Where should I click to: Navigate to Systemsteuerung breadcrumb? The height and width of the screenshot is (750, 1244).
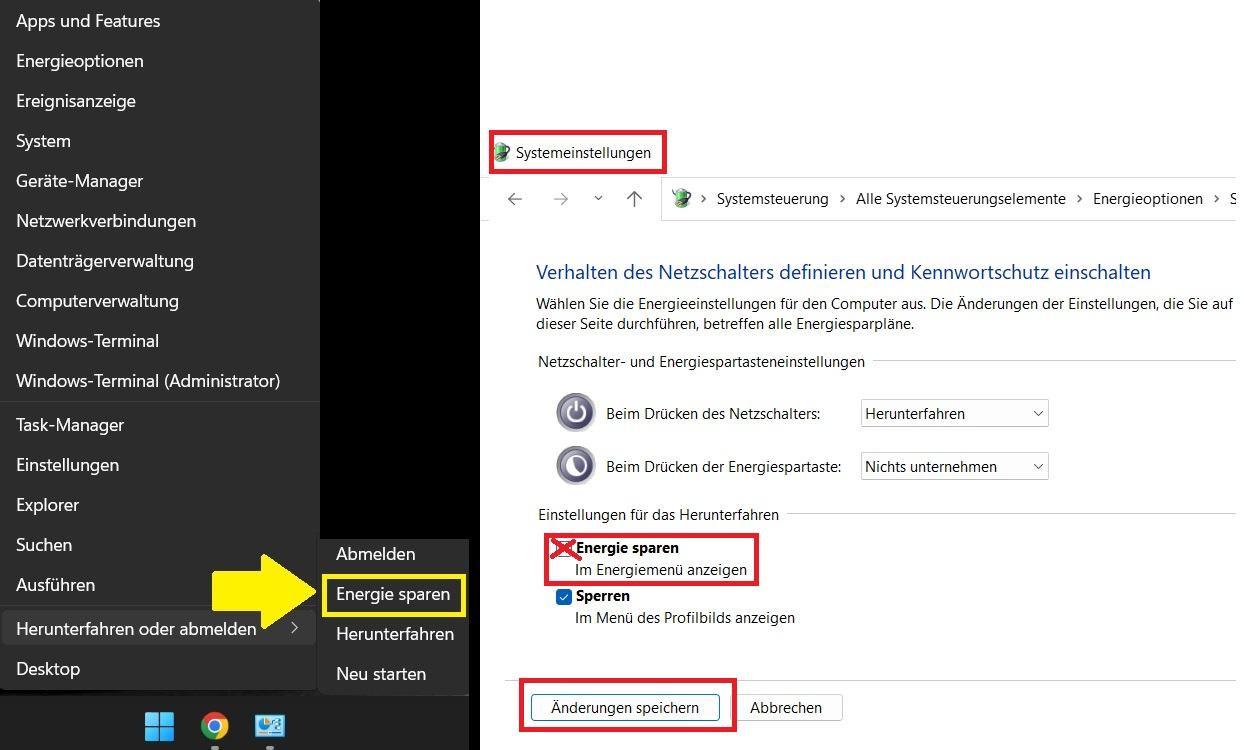point(772,199)
